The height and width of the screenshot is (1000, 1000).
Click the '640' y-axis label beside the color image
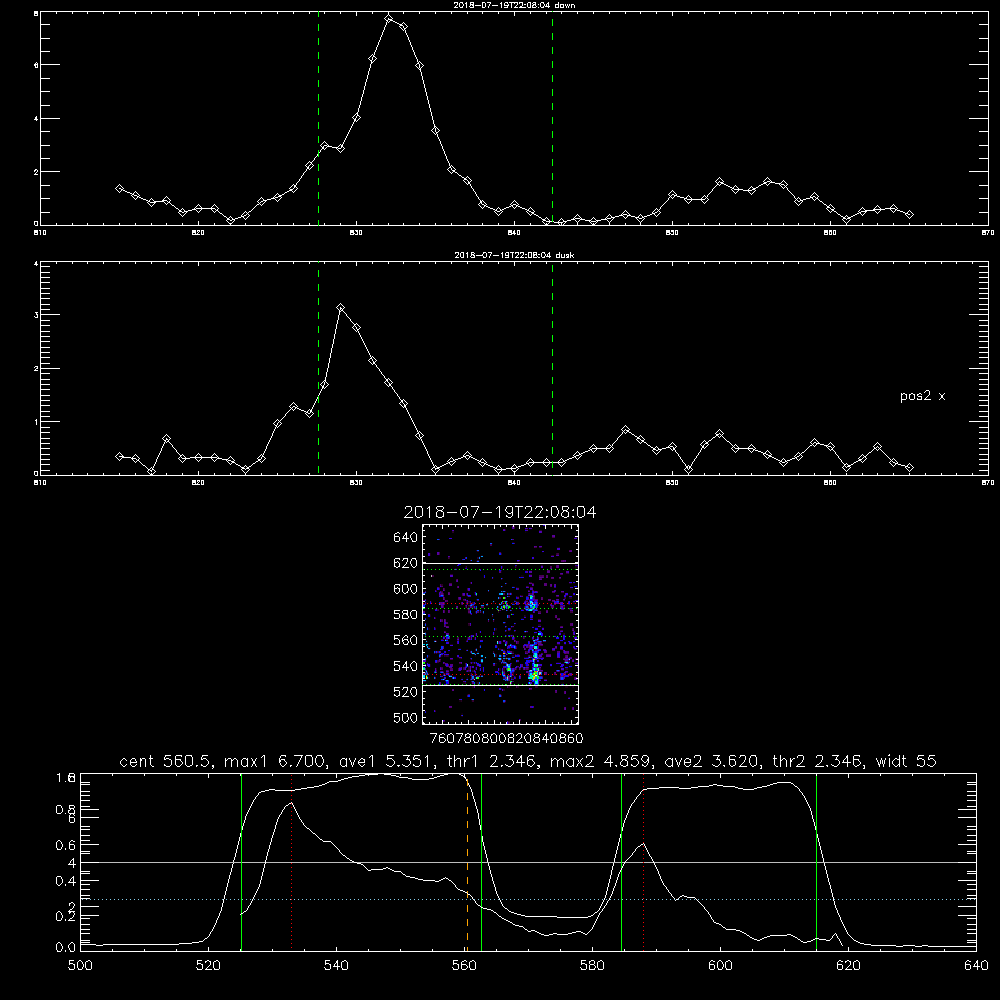coord(406,538)
